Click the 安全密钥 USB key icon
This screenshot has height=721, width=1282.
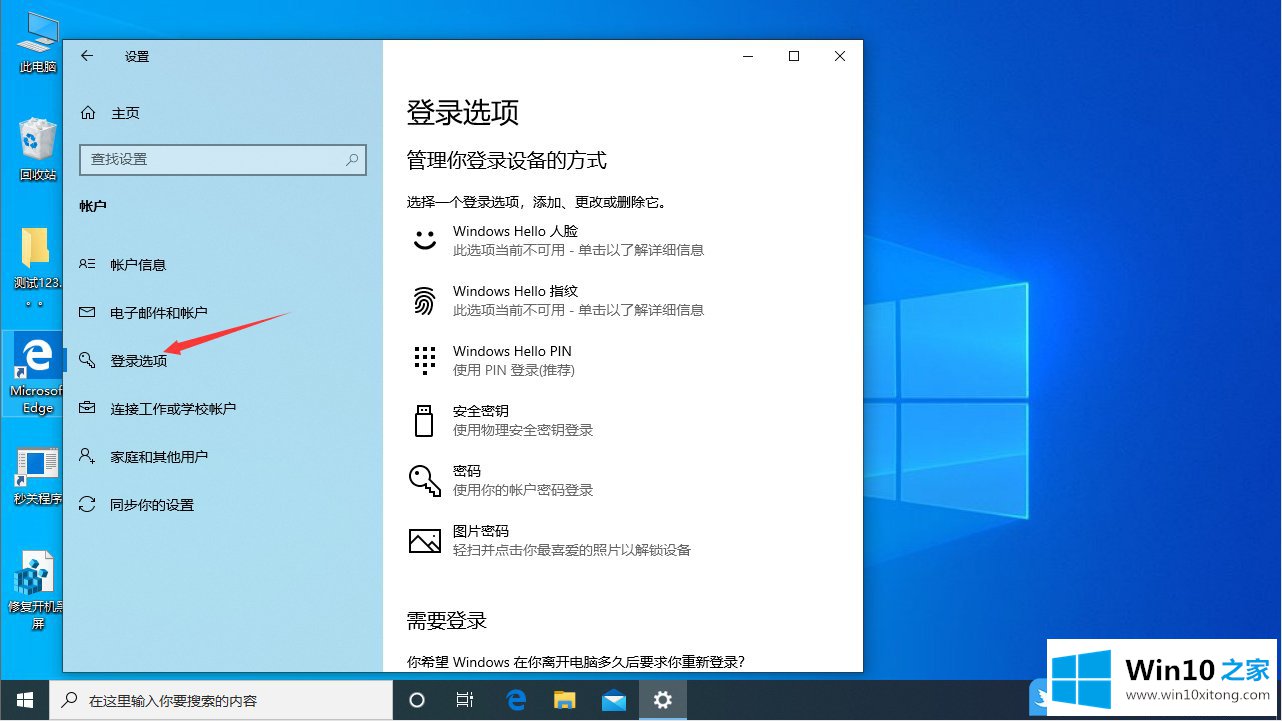[424, 420]
